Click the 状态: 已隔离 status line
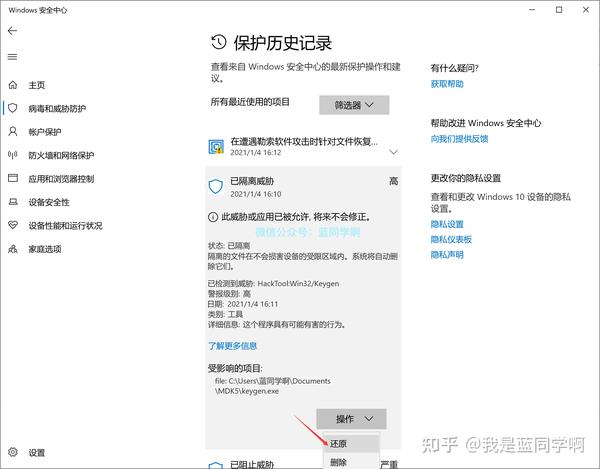Screen dimensions: 600x469 tap(229, 245)
